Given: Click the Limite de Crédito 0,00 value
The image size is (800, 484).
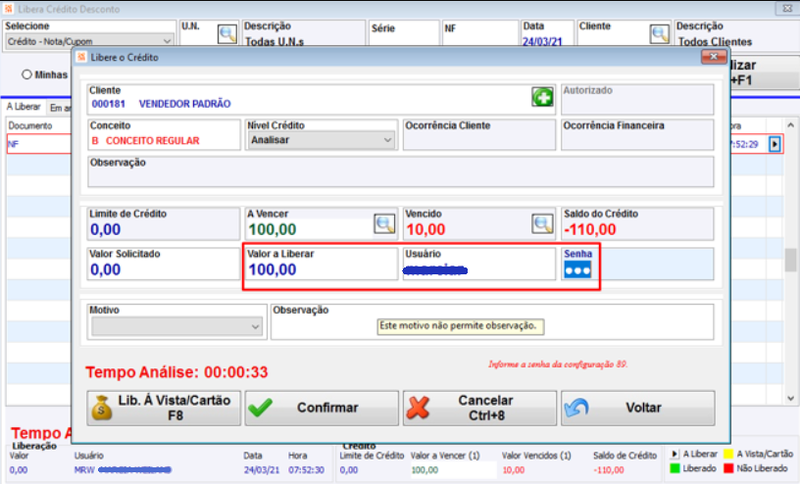Looking at the screenshot, I should [106, 230].
